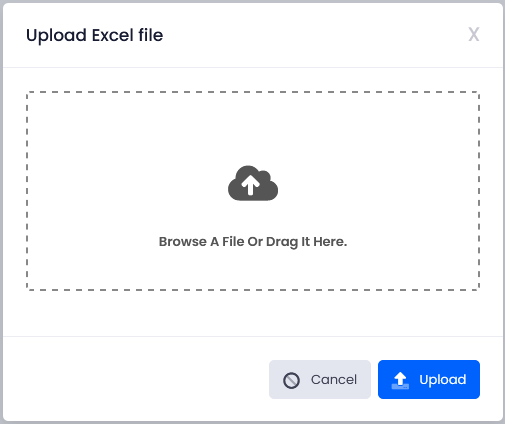Click empty drop zone space above the cloud
Image resolution: width=505 pixels, height=424 pixels.
click(253, 127)
